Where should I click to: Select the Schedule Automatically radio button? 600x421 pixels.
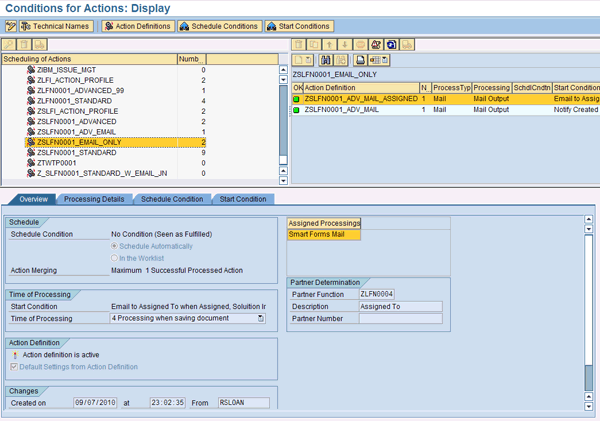(x=115, y=246)
